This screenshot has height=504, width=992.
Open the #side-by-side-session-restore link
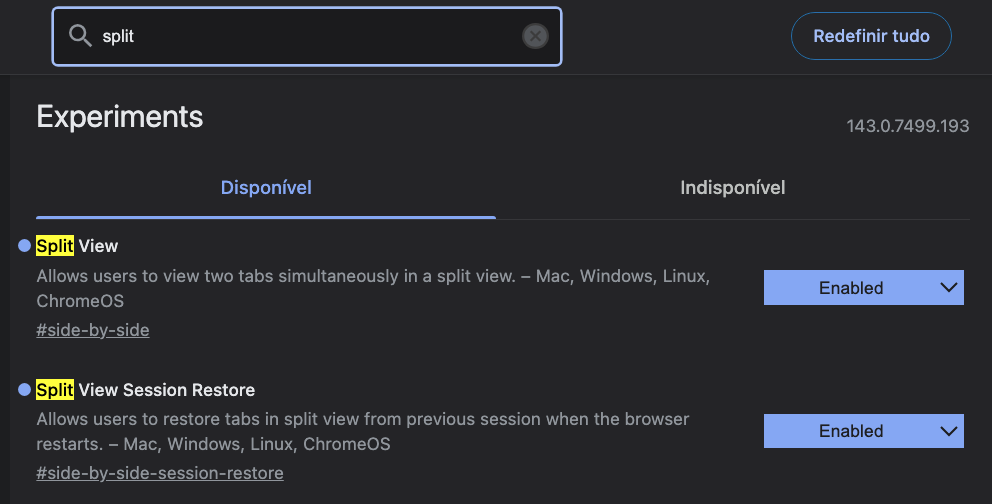coord(160,473)
